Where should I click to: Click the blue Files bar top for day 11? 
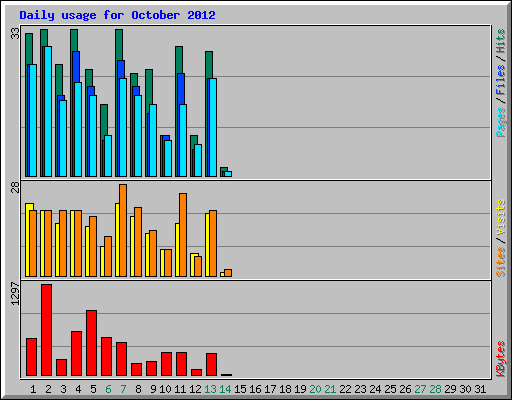[x=181, y=89]
